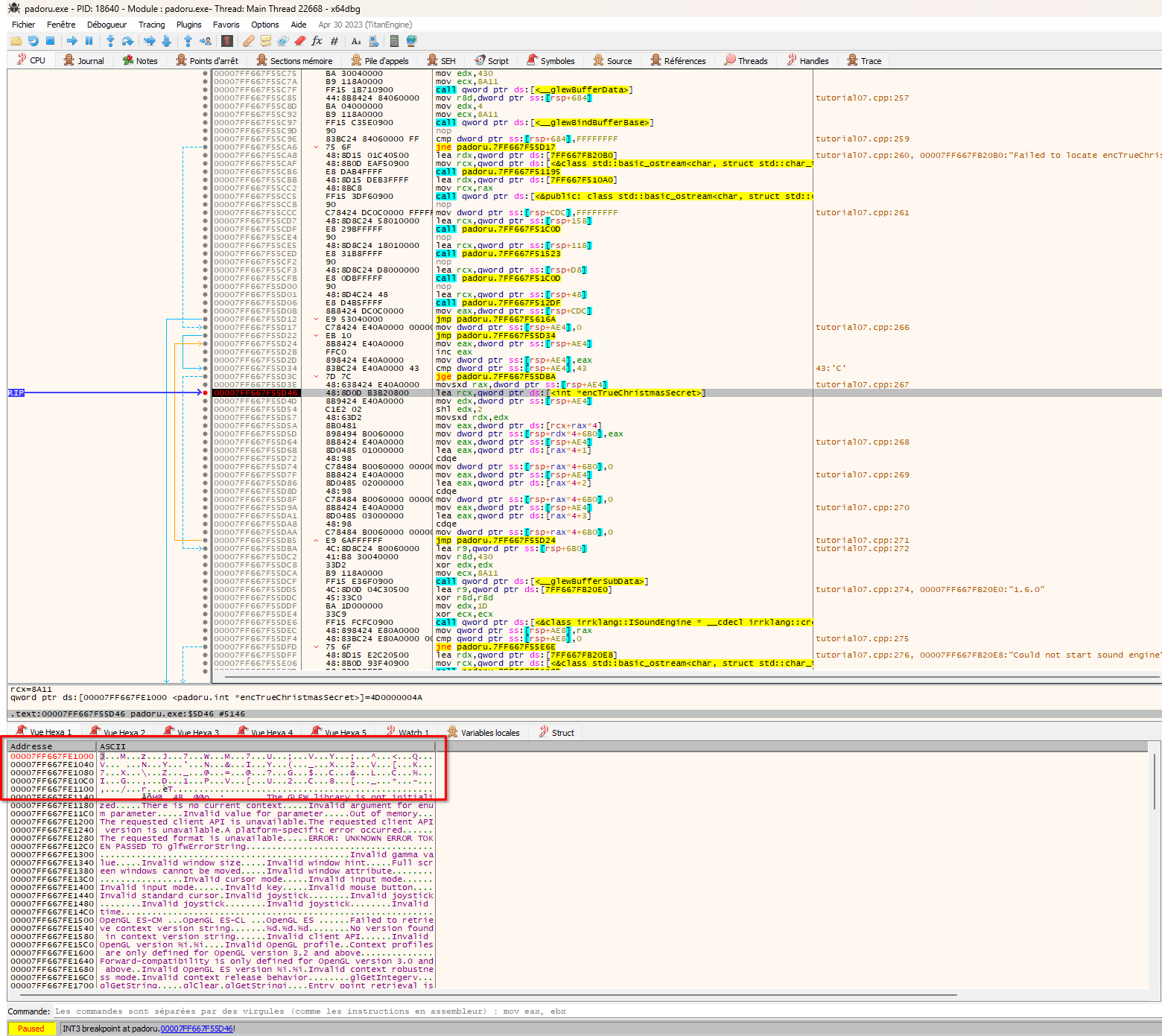This screenshot has width=1162, height=1036.
Task: Click the breakpoint address link in status bar
Action: coord(197,1029)
